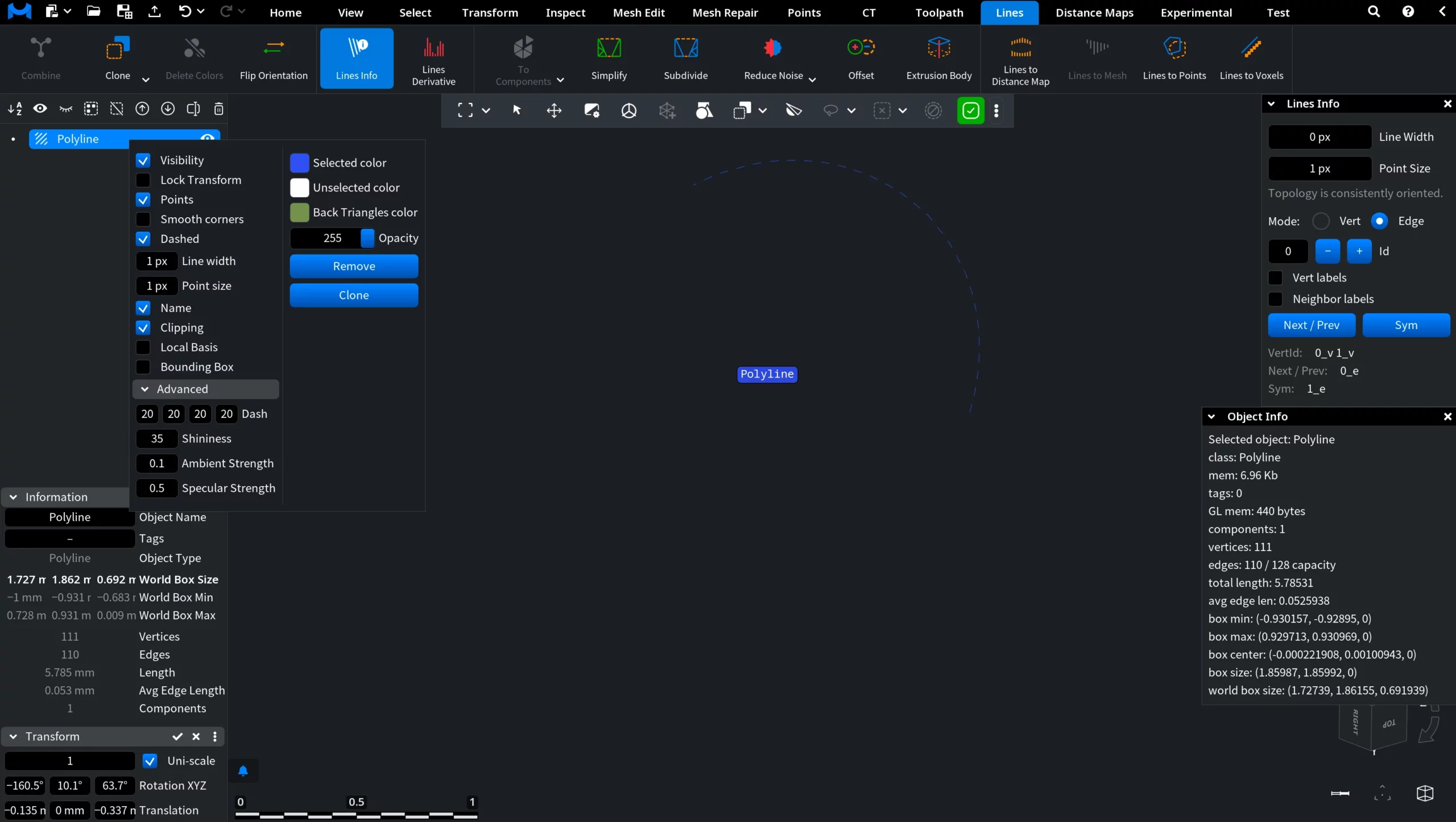Open the Clone dropdown arrow
This screenshot has height=822, width=1456.
point(146,80)
